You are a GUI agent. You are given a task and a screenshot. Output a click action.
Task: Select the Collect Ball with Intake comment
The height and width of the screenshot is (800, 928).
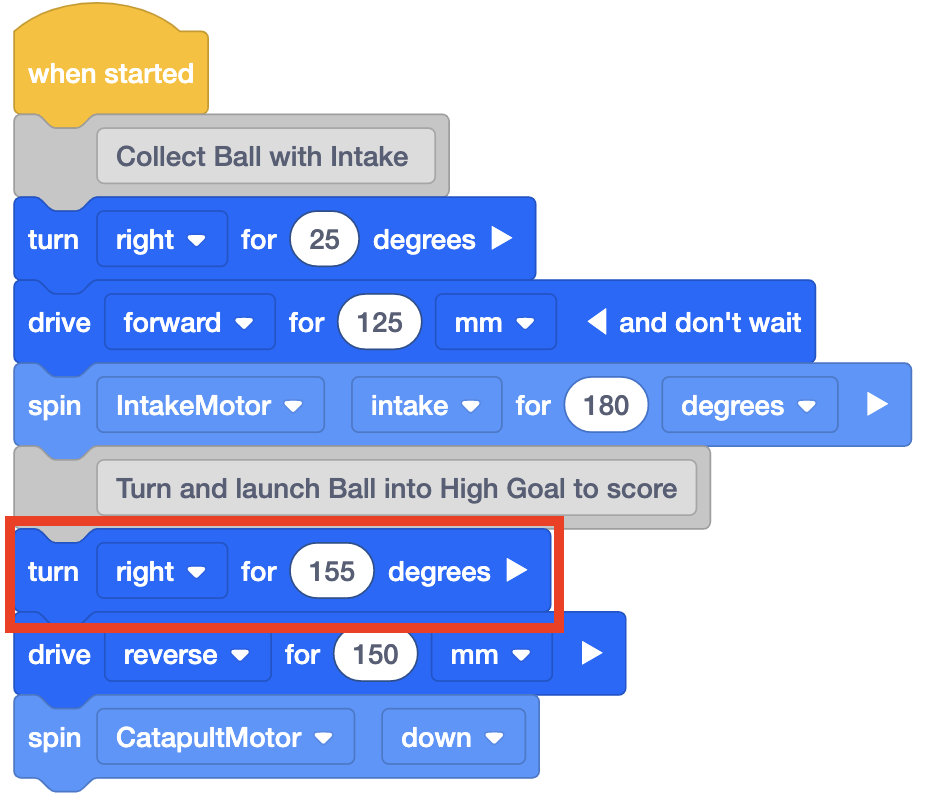[266, 156]
